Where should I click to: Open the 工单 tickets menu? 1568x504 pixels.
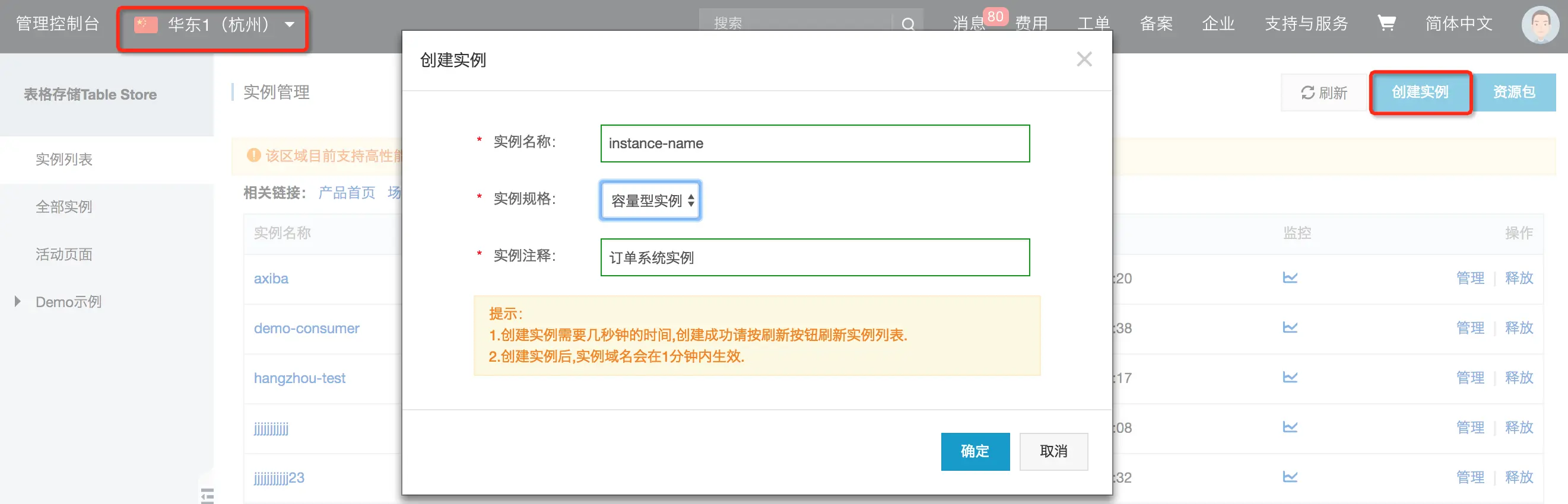pos(1093,24)
